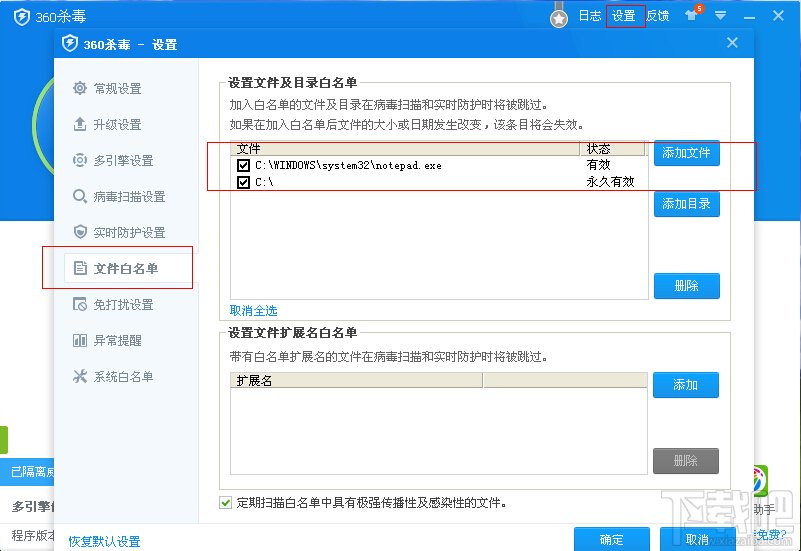This screenshot has width=801, height=551.
Task: Click the medal star icon in title bar
Action: tap(559, 19)
